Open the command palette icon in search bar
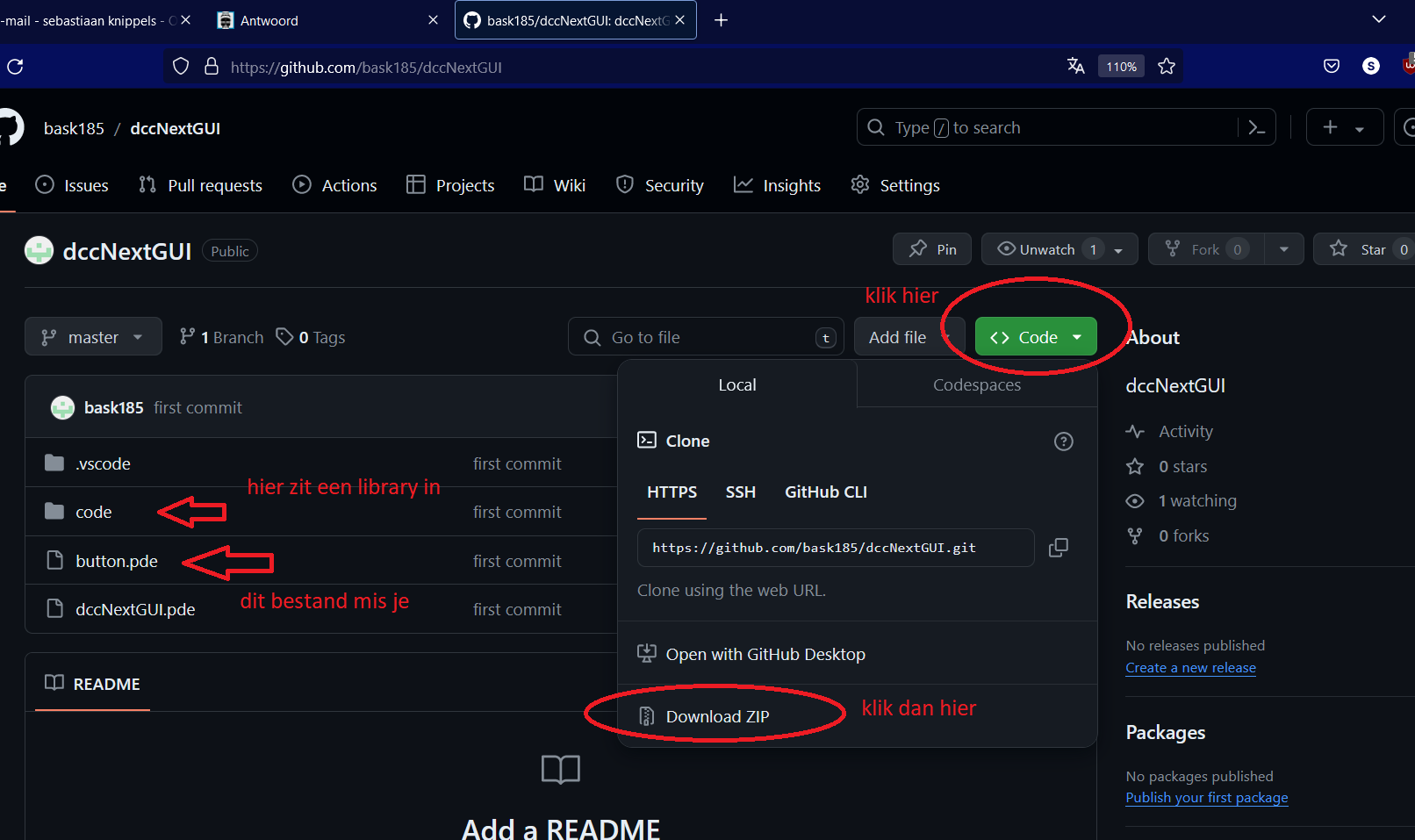1415x840 pixels. pos(1256,128)
